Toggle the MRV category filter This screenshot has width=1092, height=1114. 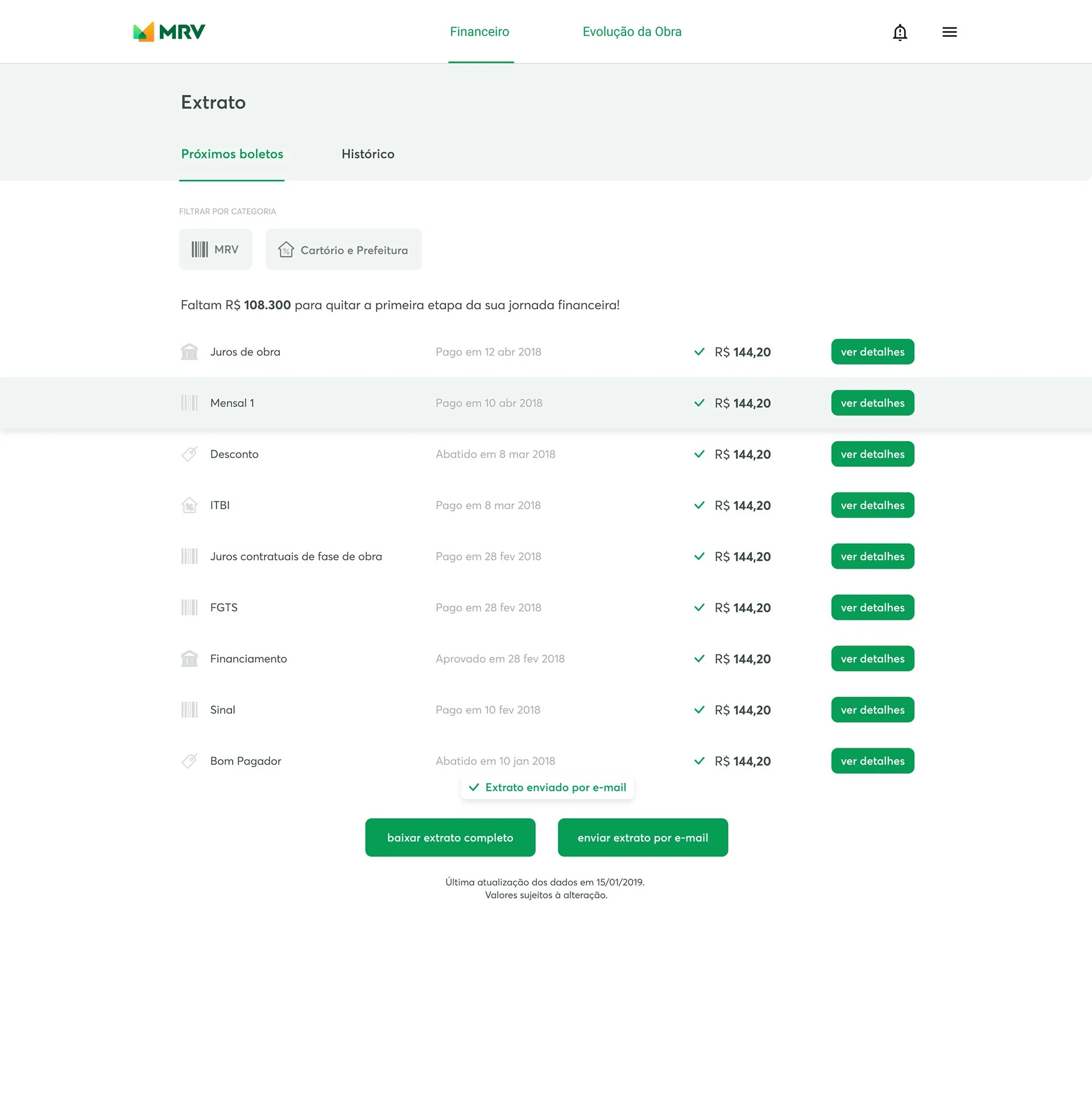pos(216,250)
